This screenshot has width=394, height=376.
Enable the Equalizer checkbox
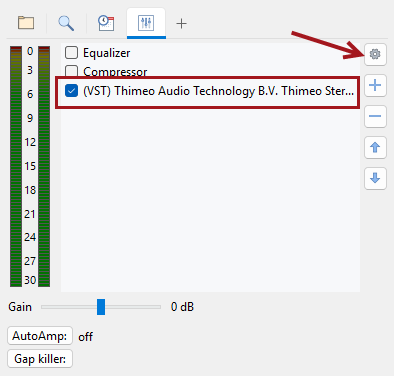[71, 53]
